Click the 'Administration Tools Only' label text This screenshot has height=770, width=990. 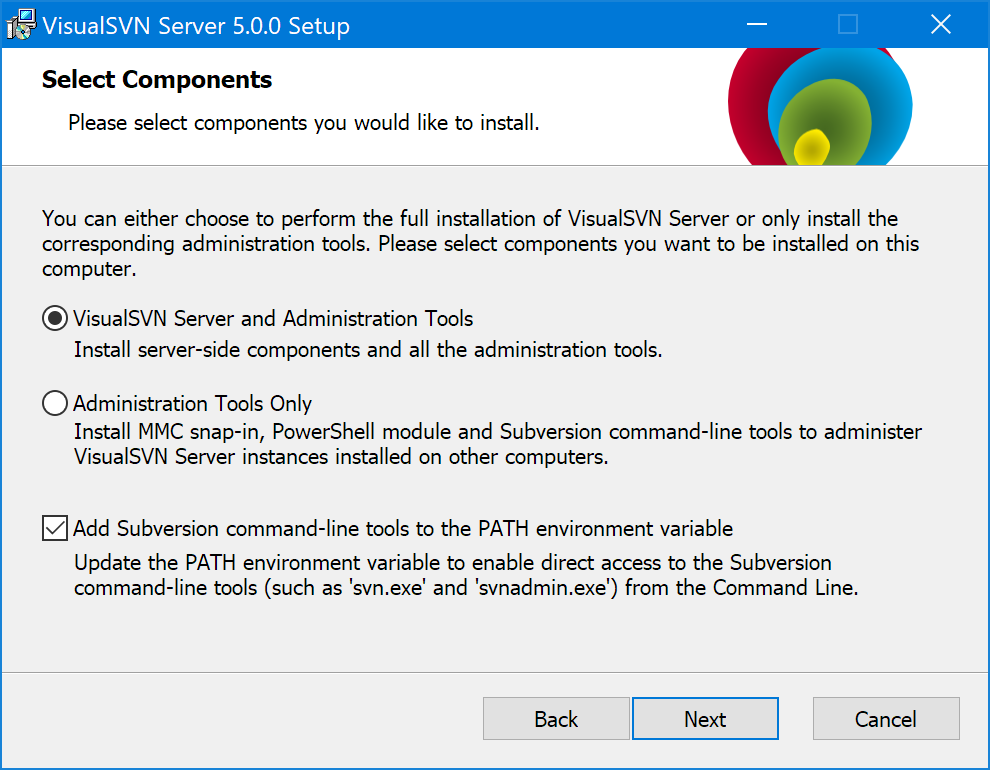pyautogui.click(x=193, y=404)
